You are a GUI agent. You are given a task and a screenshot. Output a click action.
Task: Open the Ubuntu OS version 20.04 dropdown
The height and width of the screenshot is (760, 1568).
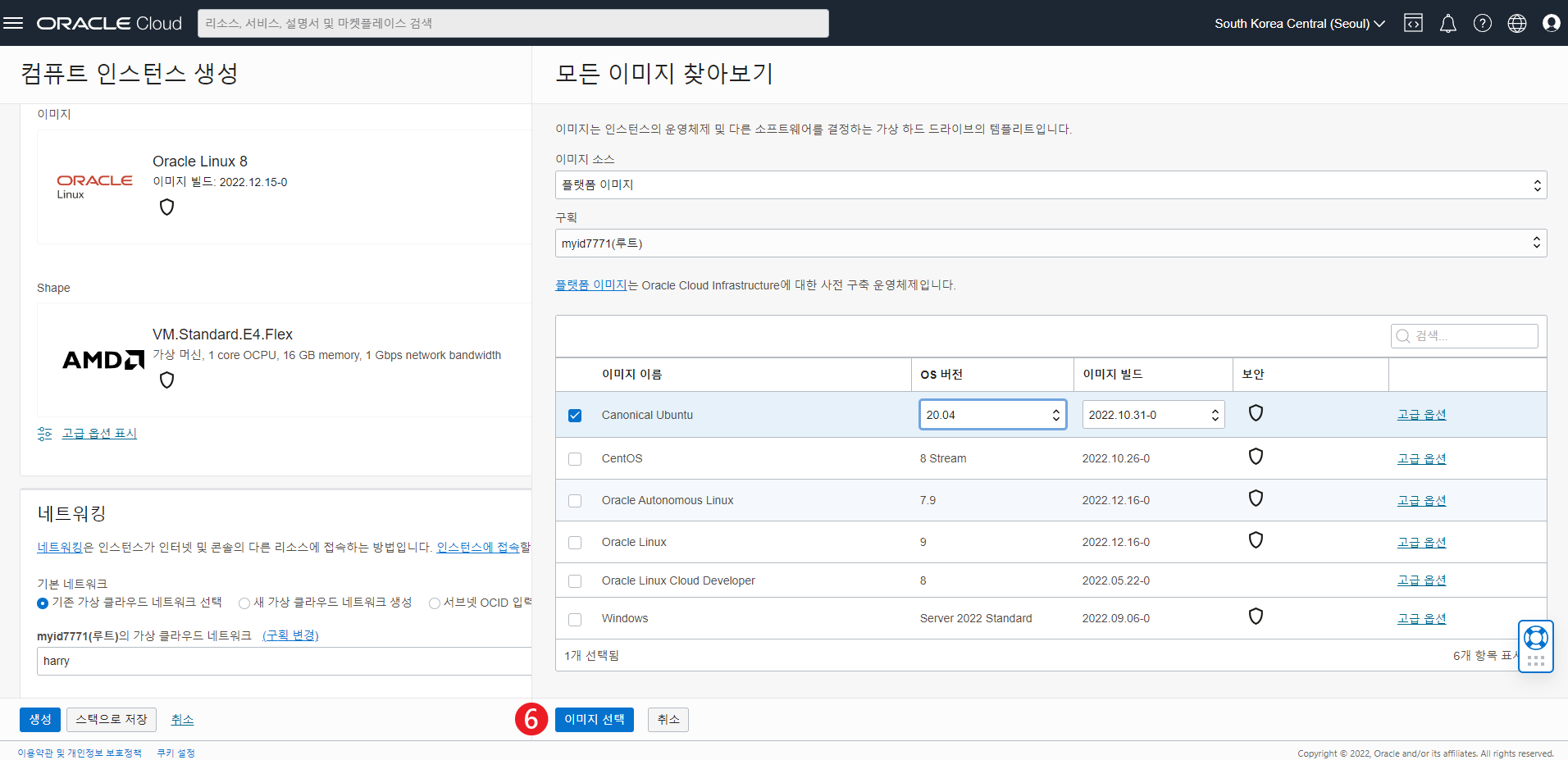(x=992, y=415)
